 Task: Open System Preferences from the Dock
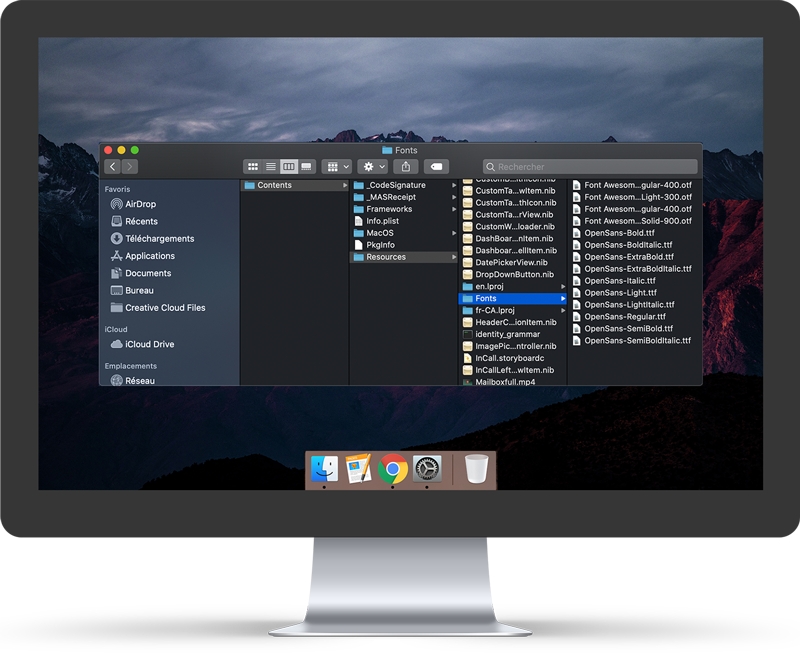pos(427,469)
